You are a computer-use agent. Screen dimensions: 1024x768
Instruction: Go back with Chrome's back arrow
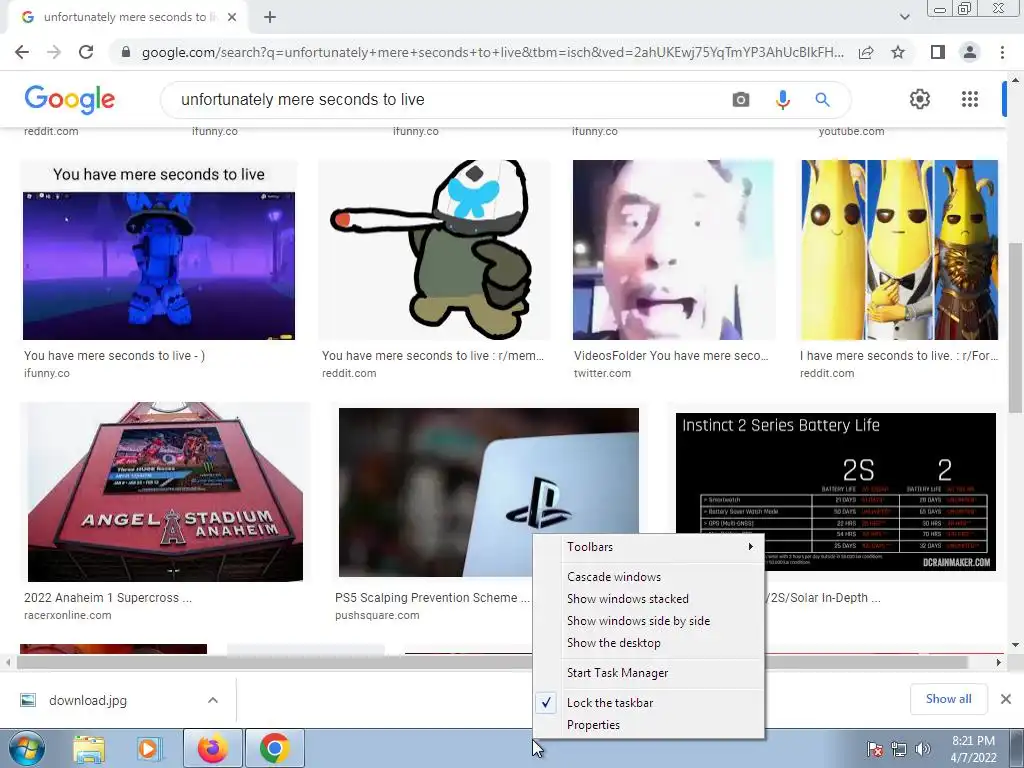click(x=22, y=52)
